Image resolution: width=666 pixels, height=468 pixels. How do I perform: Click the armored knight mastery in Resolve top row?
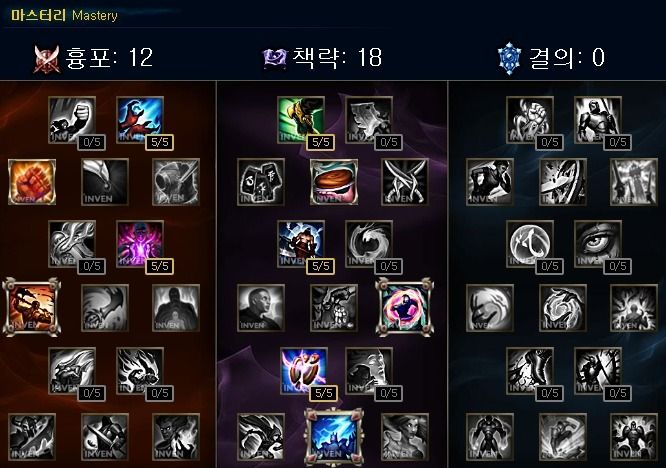coord(598,120)
